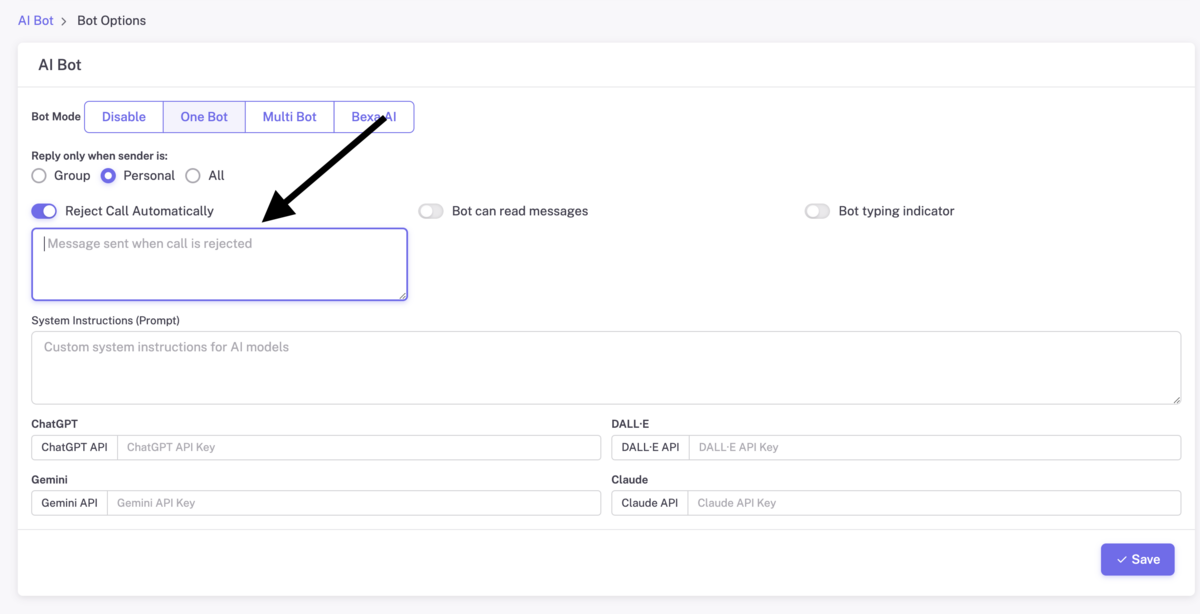
Task: Click the Claude API Key field
Action: (934, 503)
